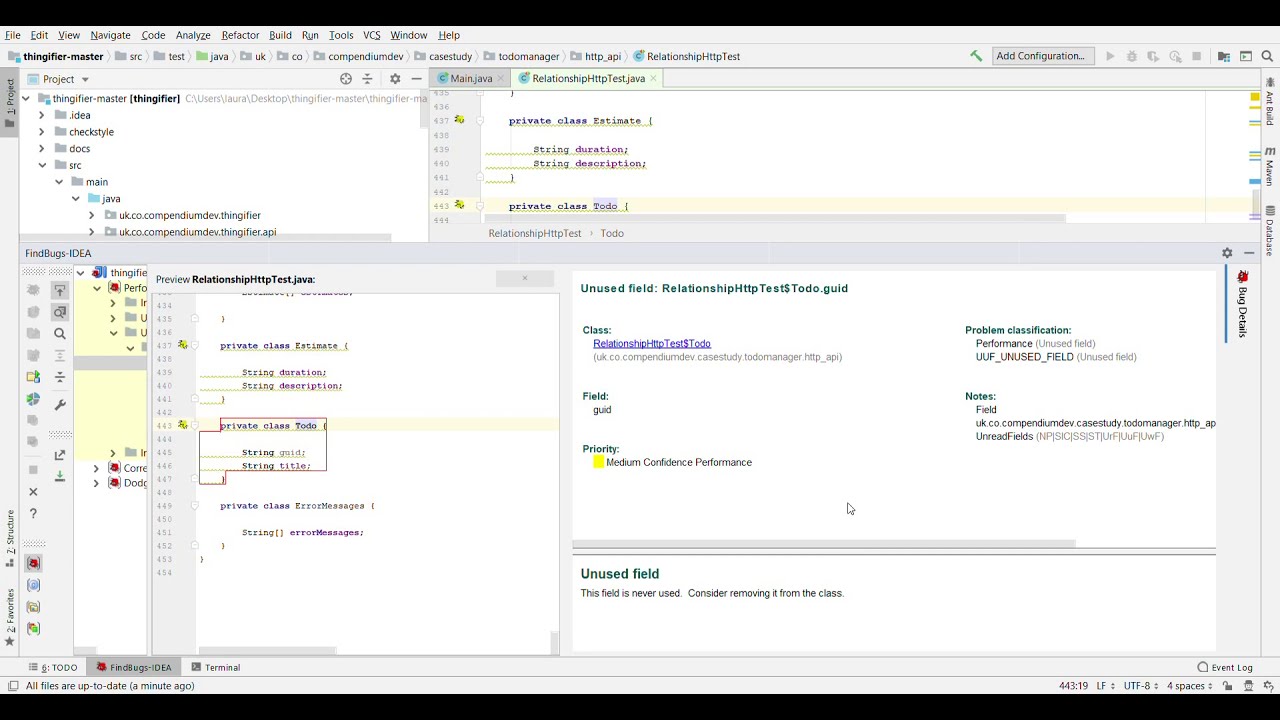Click the Run Anything toolbar icon
The height and width of the screenshot is (720, 1280).
[1246, 56]
